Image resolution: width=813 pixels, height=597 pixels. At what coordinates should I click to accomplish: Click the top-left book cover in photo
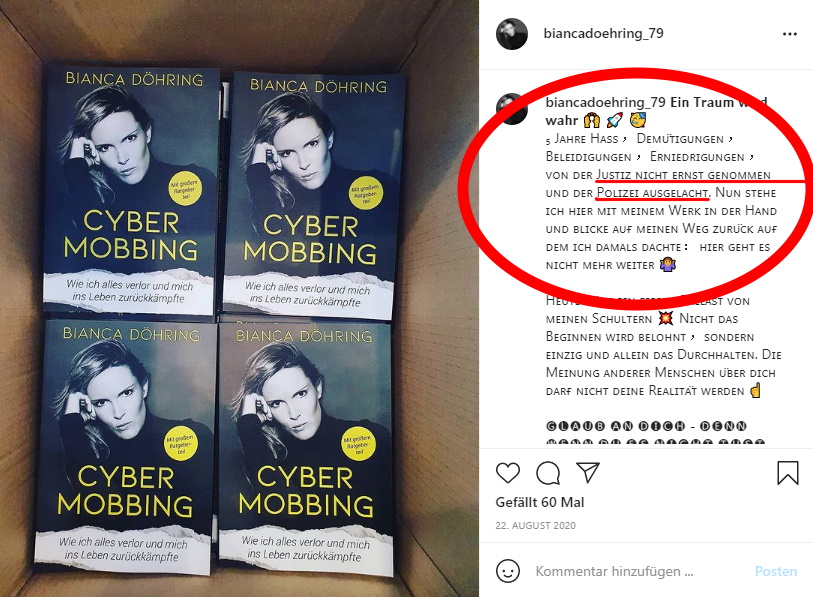(x=131, y=189)
